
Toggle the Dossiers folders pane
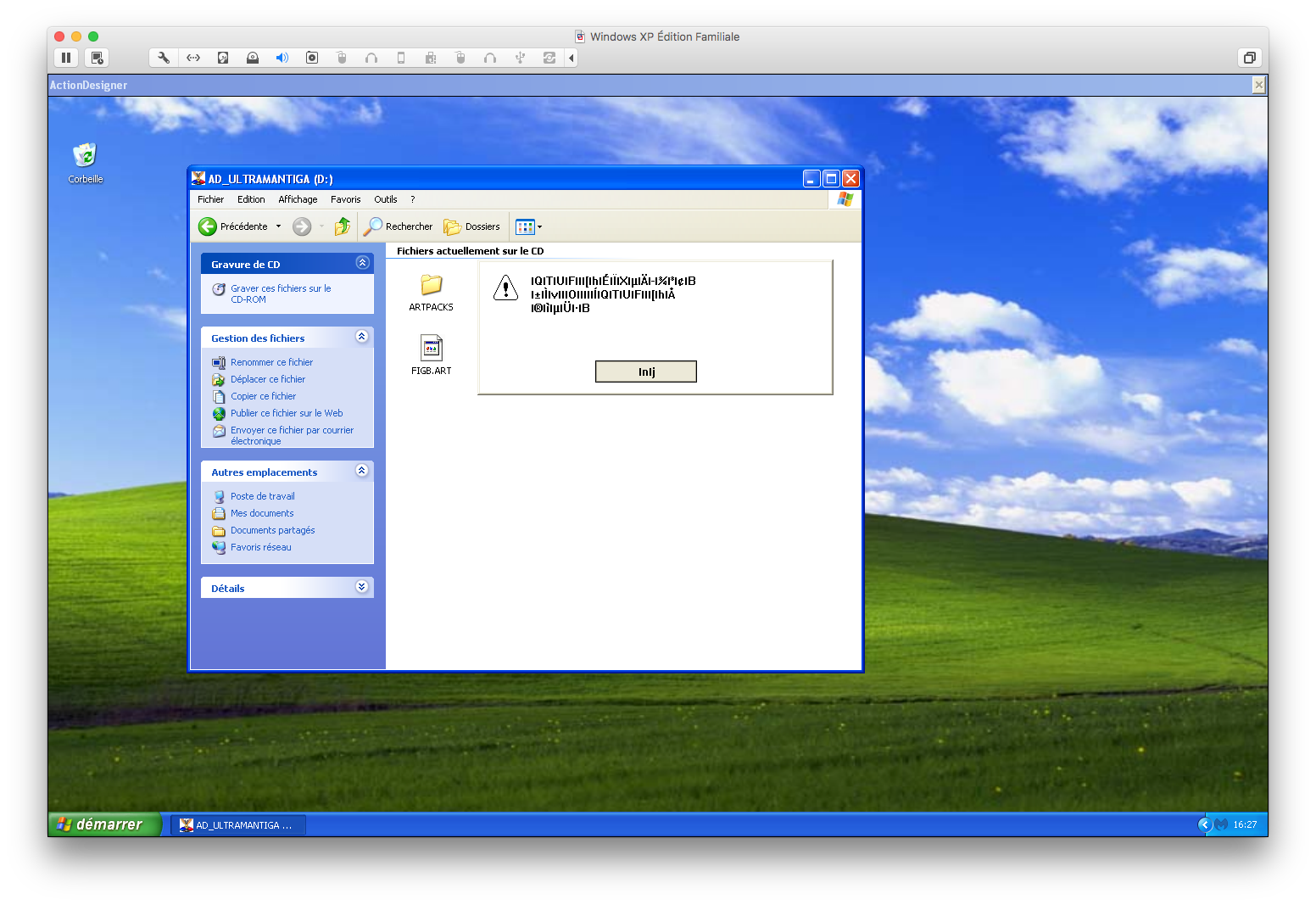(472, 226)
